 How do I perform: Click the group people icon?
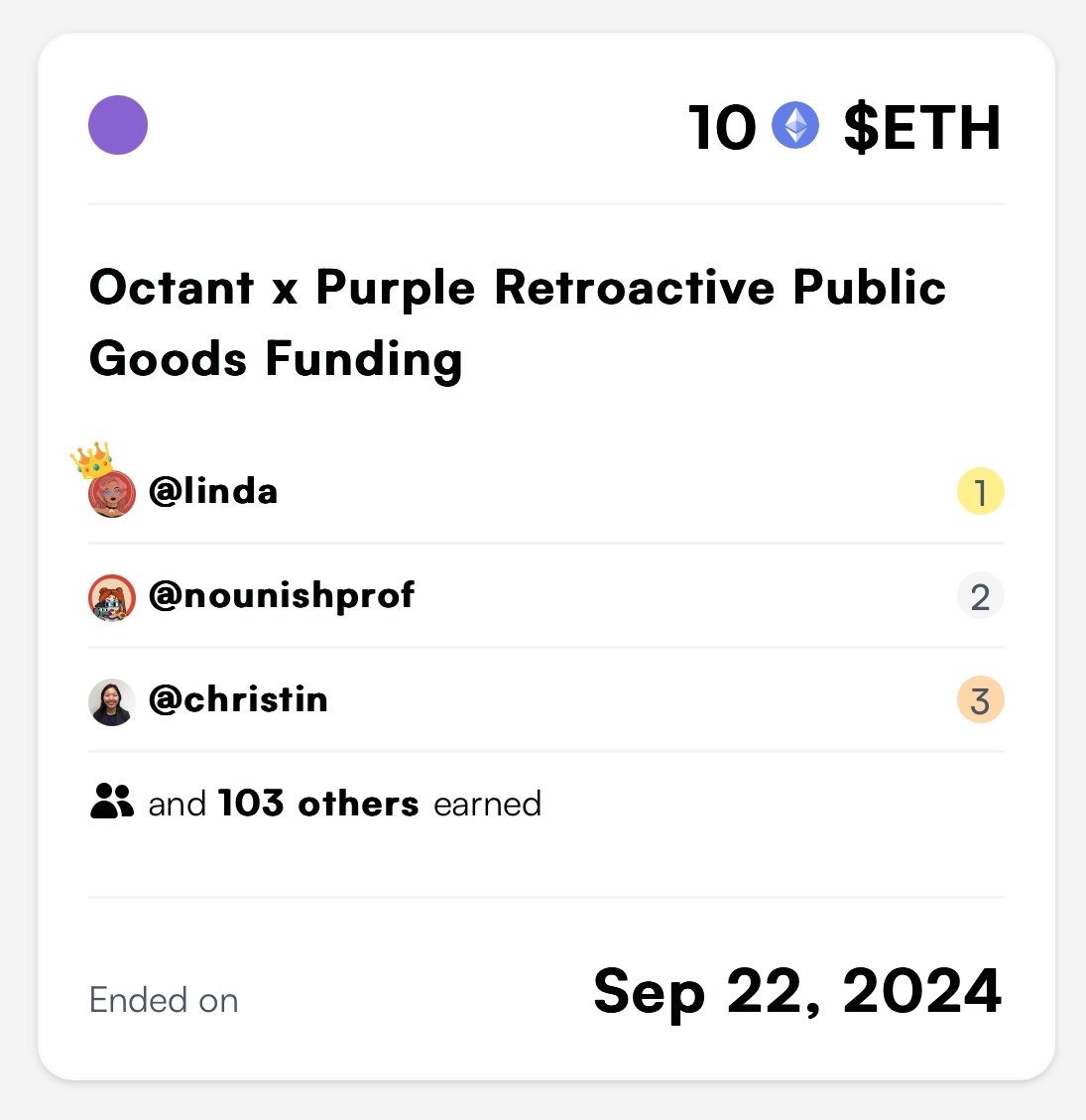[x=111, y=801]
